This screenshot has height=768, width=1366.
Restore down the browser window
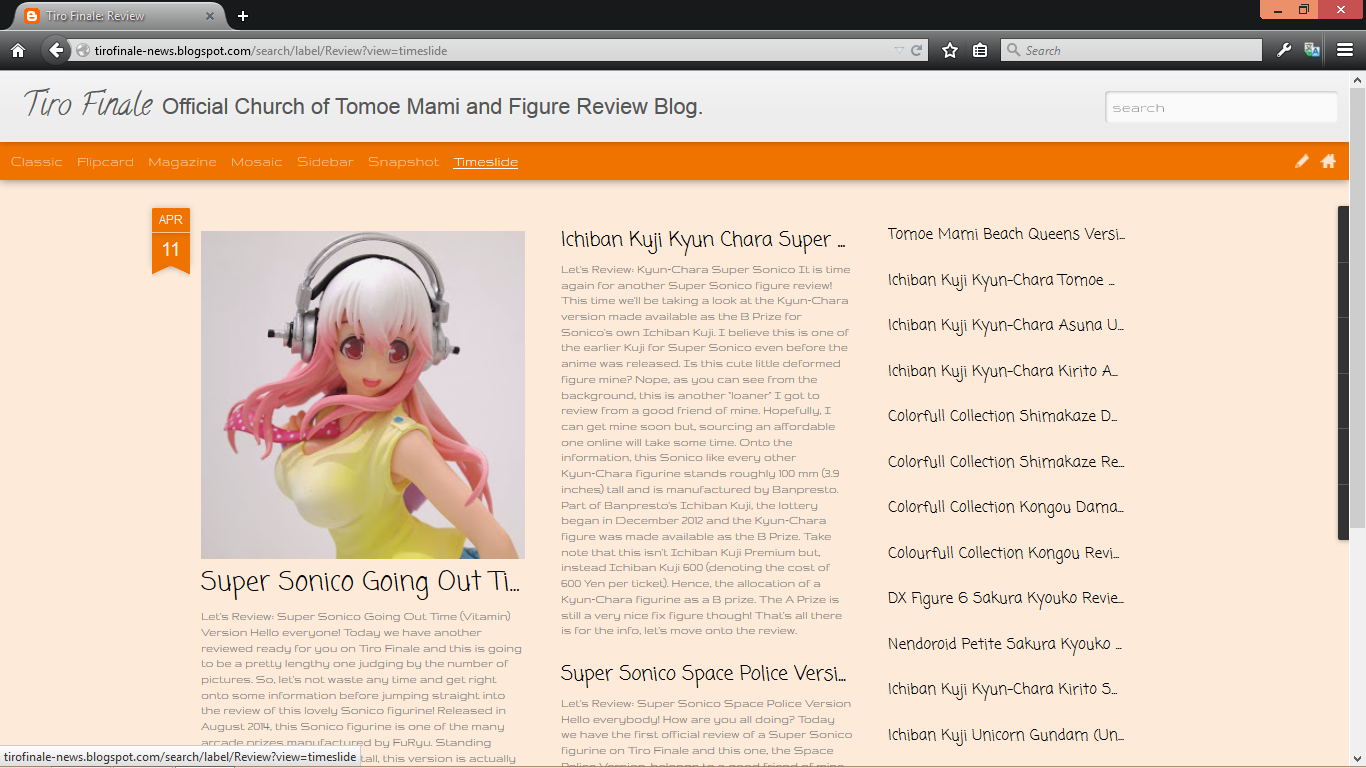1304,9
